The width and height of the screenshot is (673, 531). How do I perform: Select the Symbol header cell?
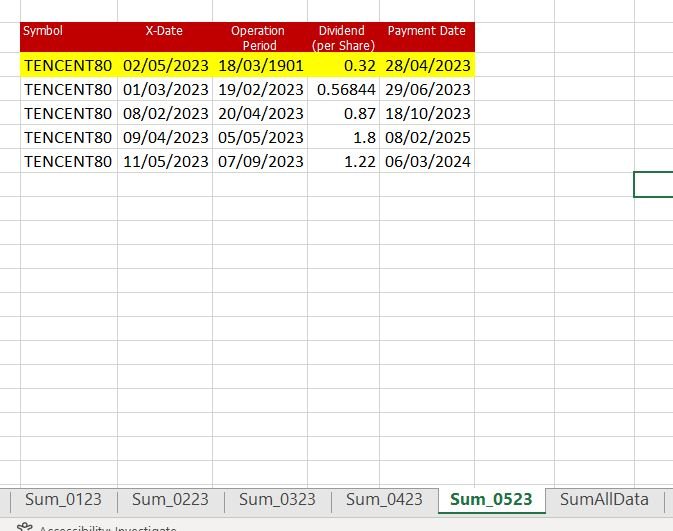(x=68, y=37)
